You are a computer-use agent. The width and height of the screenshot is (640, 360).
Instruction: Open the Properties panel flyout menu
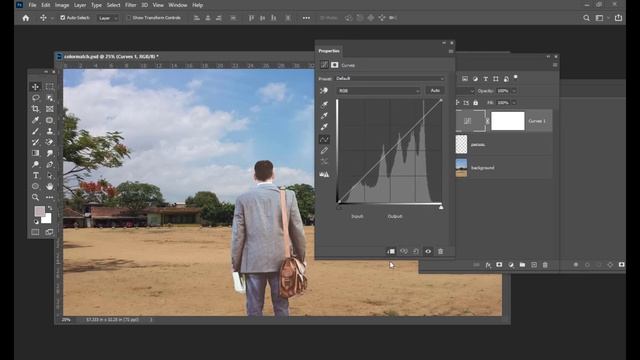pos(451,51)
